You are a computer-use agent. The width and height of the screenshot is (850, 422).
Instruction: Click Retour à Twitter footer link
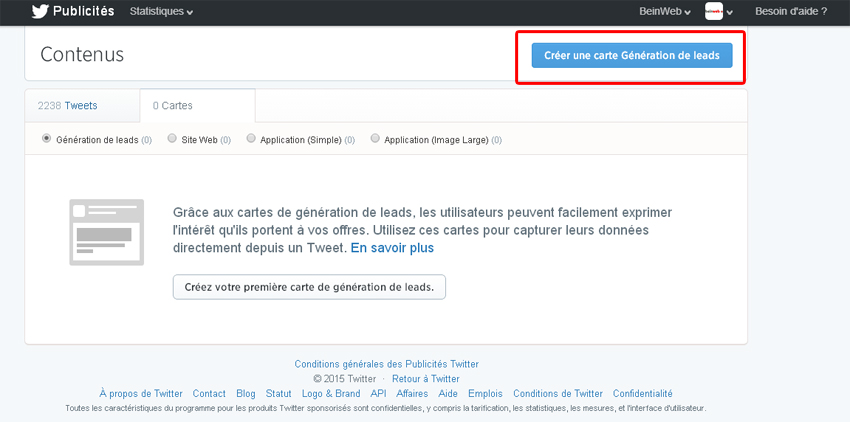tap(426, 379)
